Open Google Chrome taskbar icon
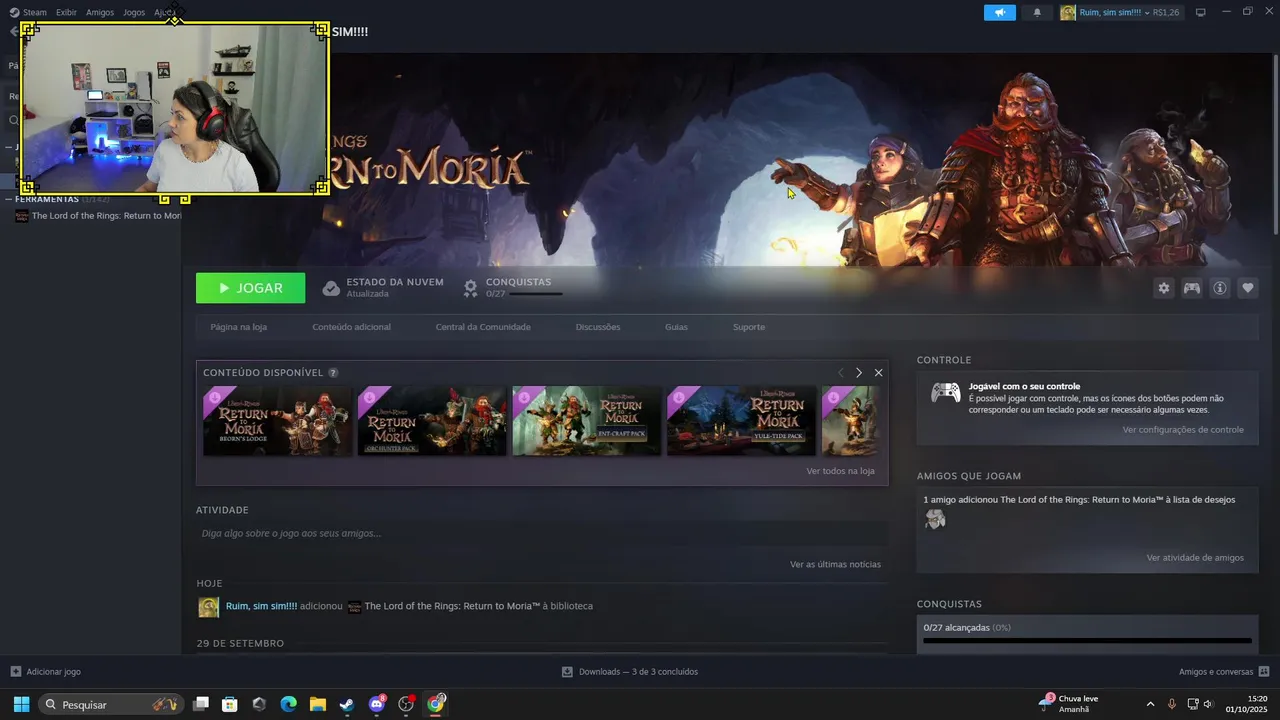 (x=435, y=704)
